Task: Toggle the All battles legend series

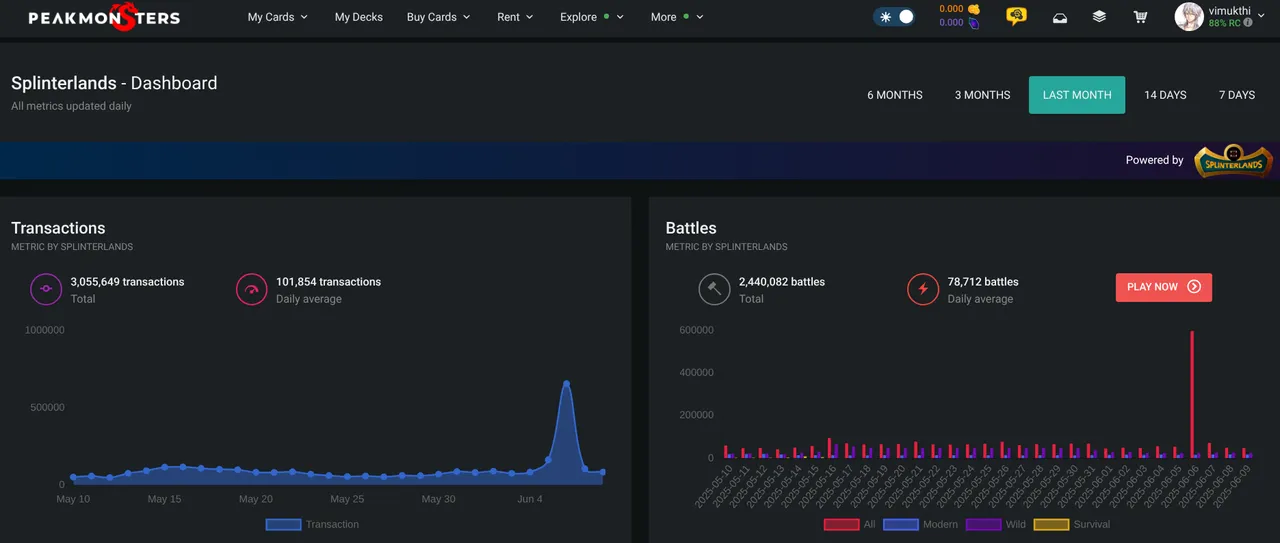Action: pos(849,524)
